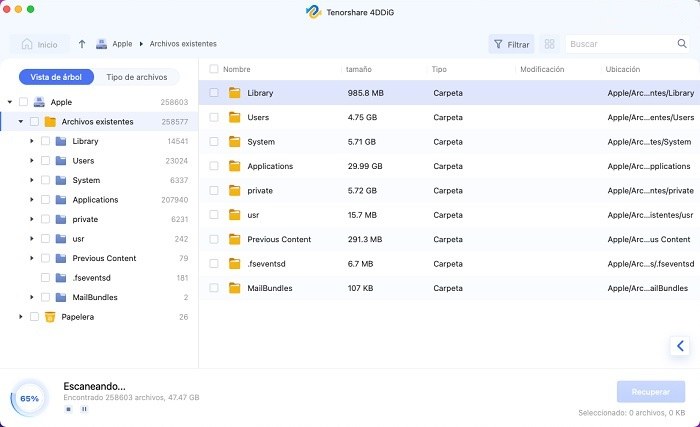700x427 pixels.
Task: Click the magnifying glass search icon
Action: tap(682, 44)
